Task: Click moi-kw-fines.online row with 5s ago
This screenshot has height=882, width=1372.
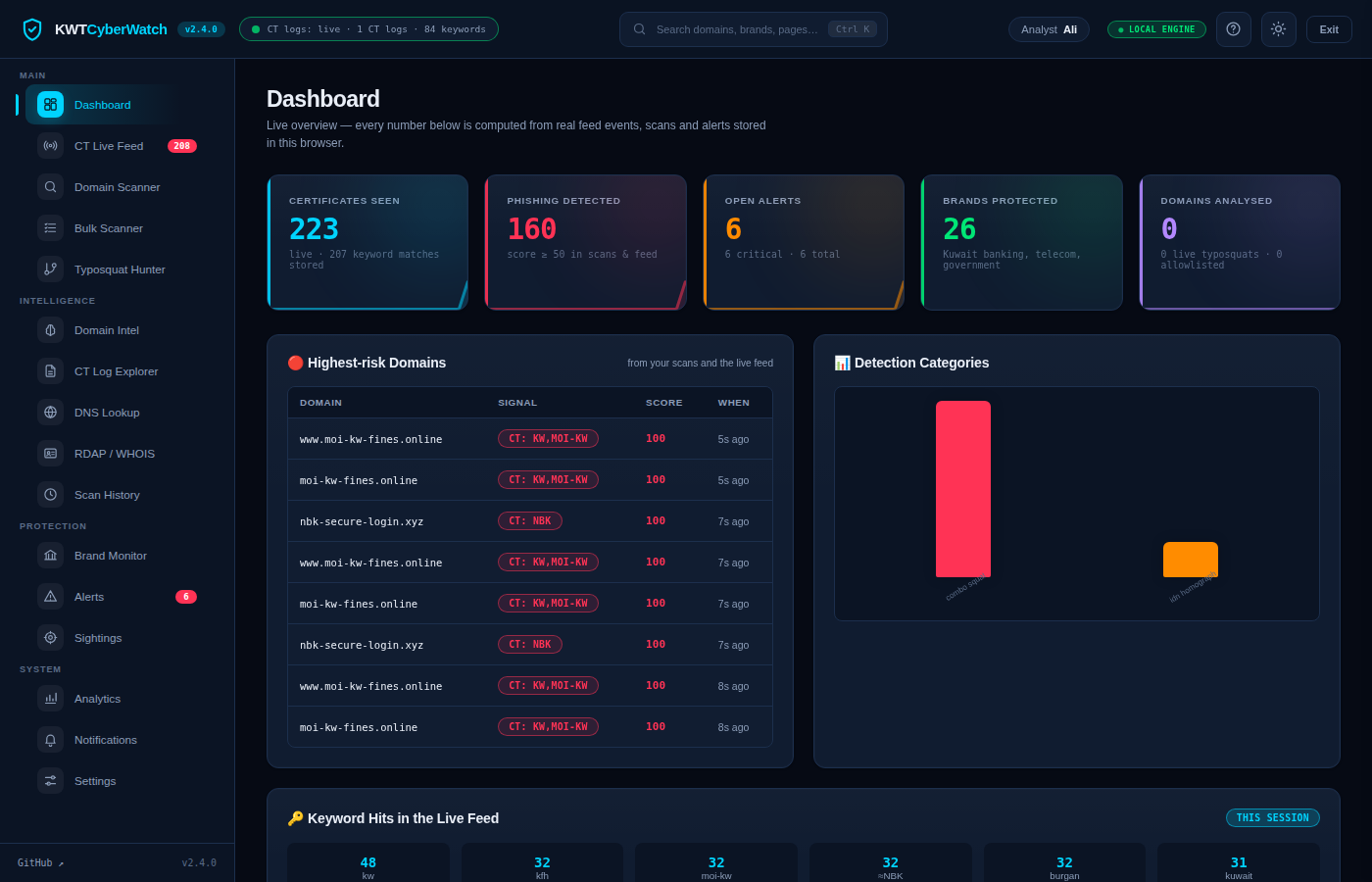Action: [530, 480]
